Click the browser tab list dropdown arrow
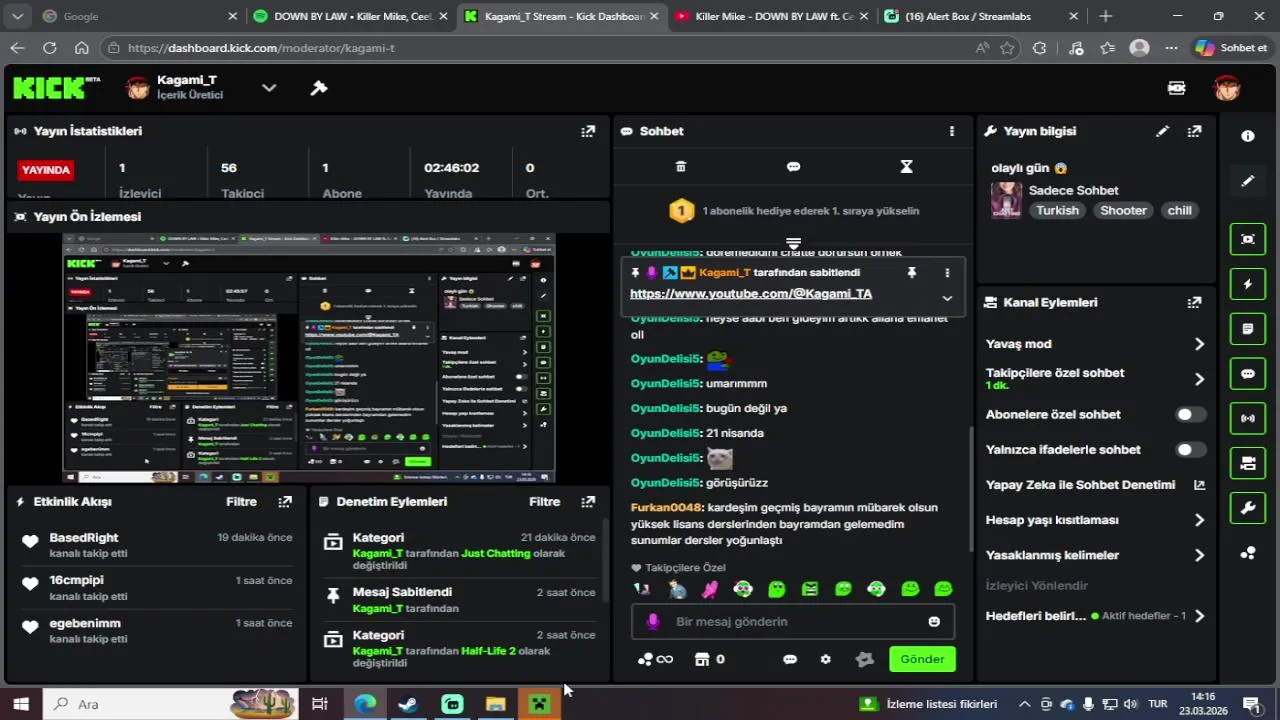The image size is (1280, 720). 17,16
